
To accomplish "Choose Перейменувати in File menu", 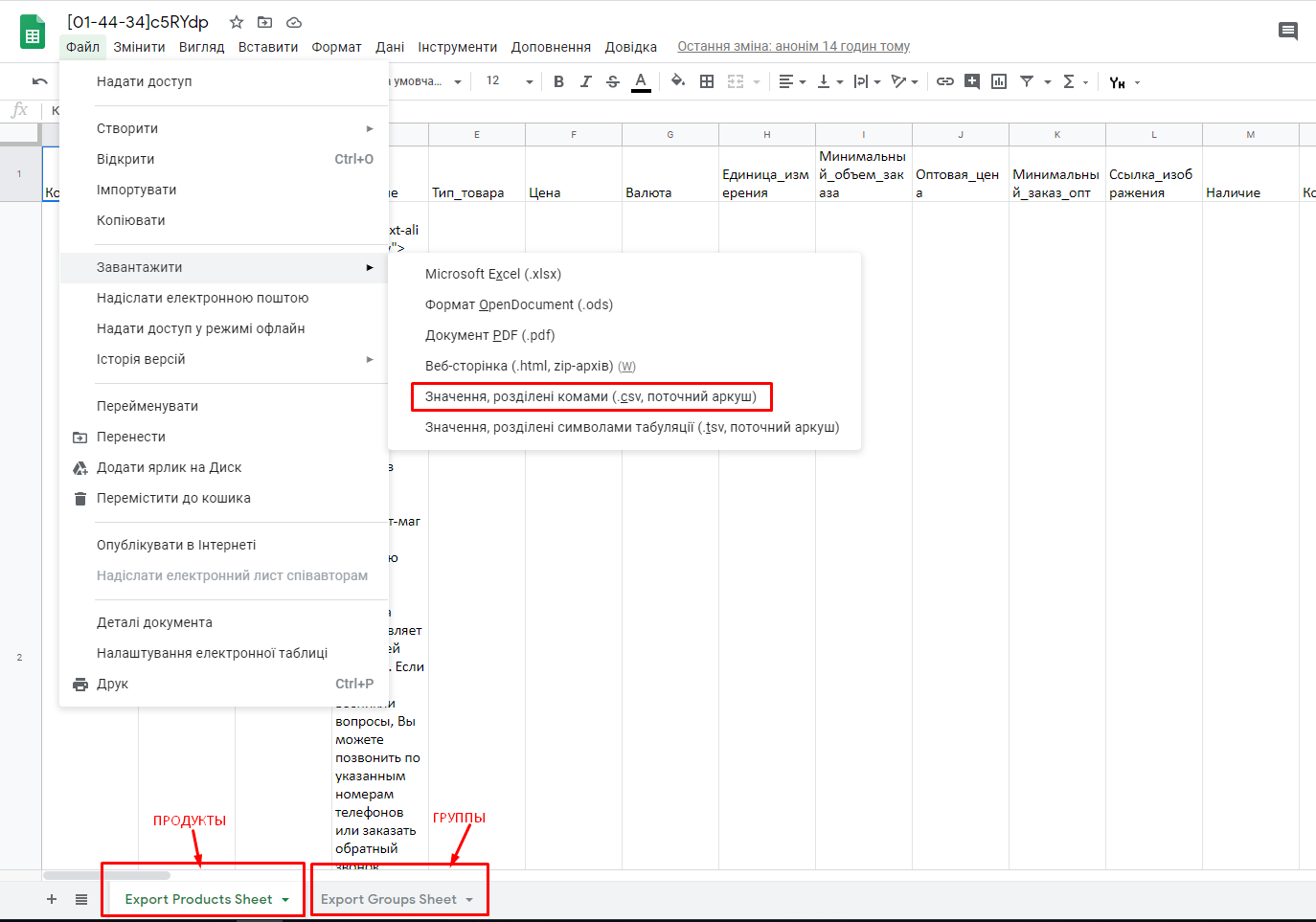I will coord(224,406).
